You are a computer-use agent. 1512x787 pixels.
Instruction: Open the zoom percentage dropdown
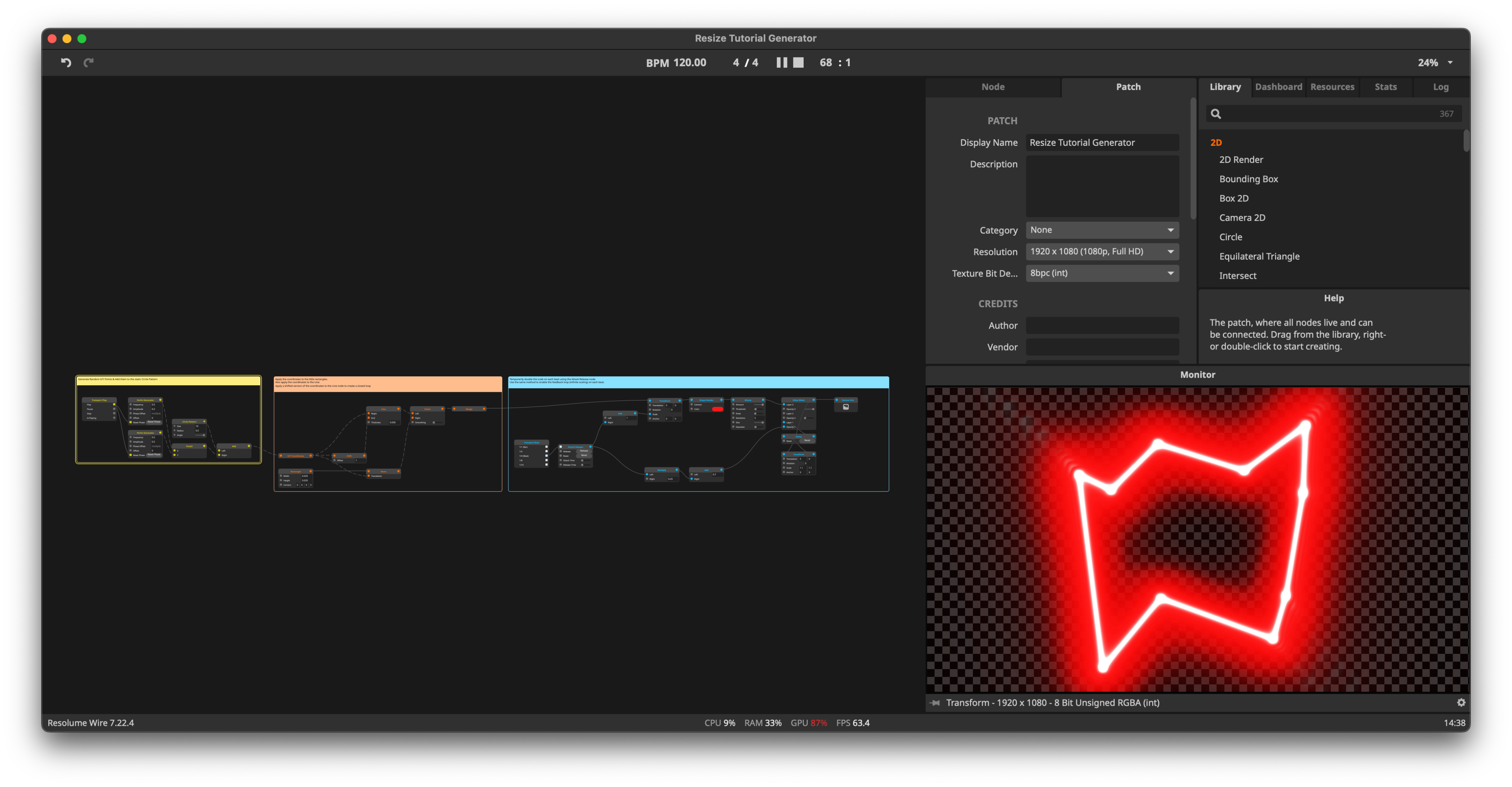pos(1450,63)
